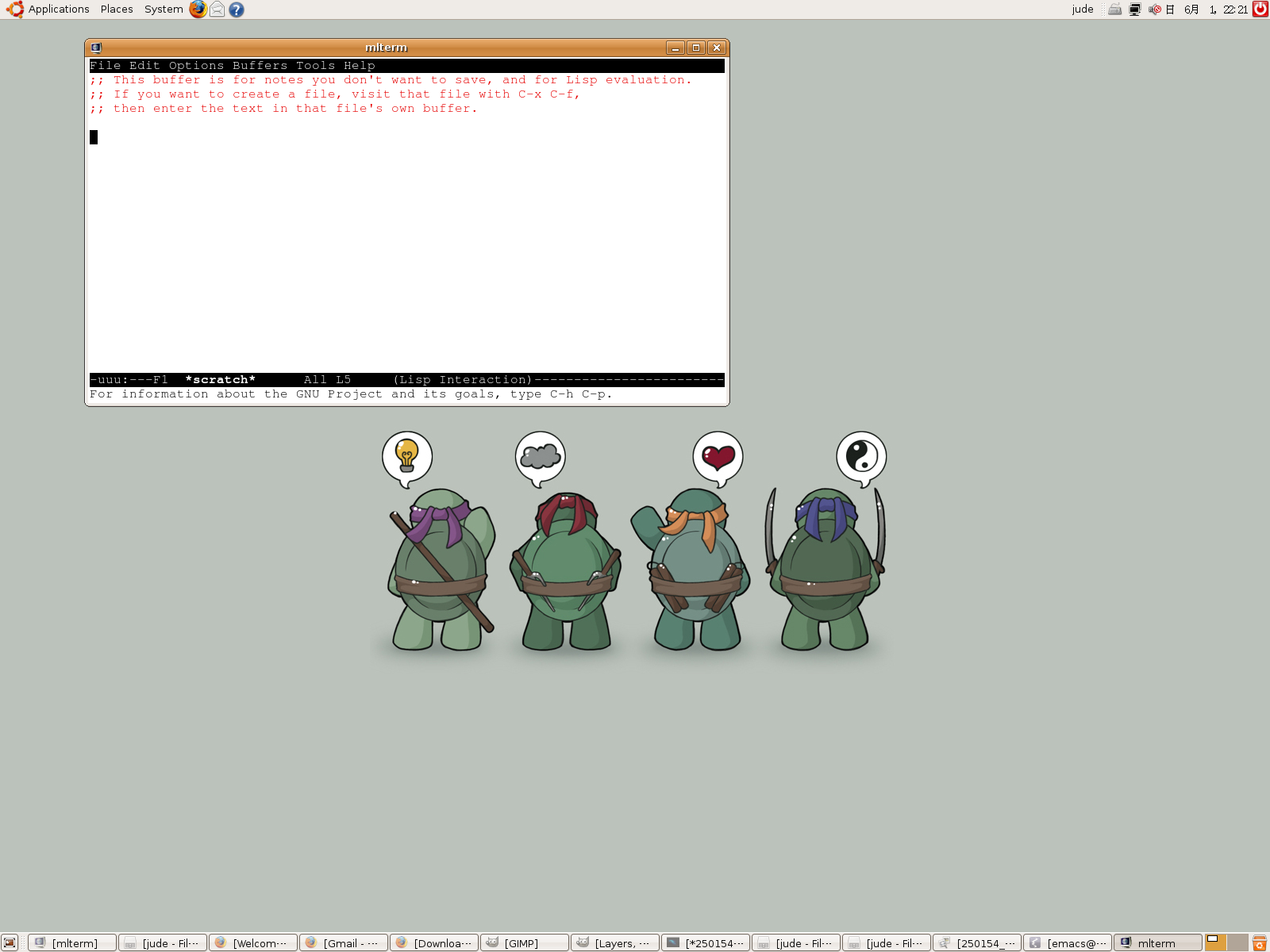Open the Applications menu
The height and width of the screenshot is (952, 1270).
[59, 10]
